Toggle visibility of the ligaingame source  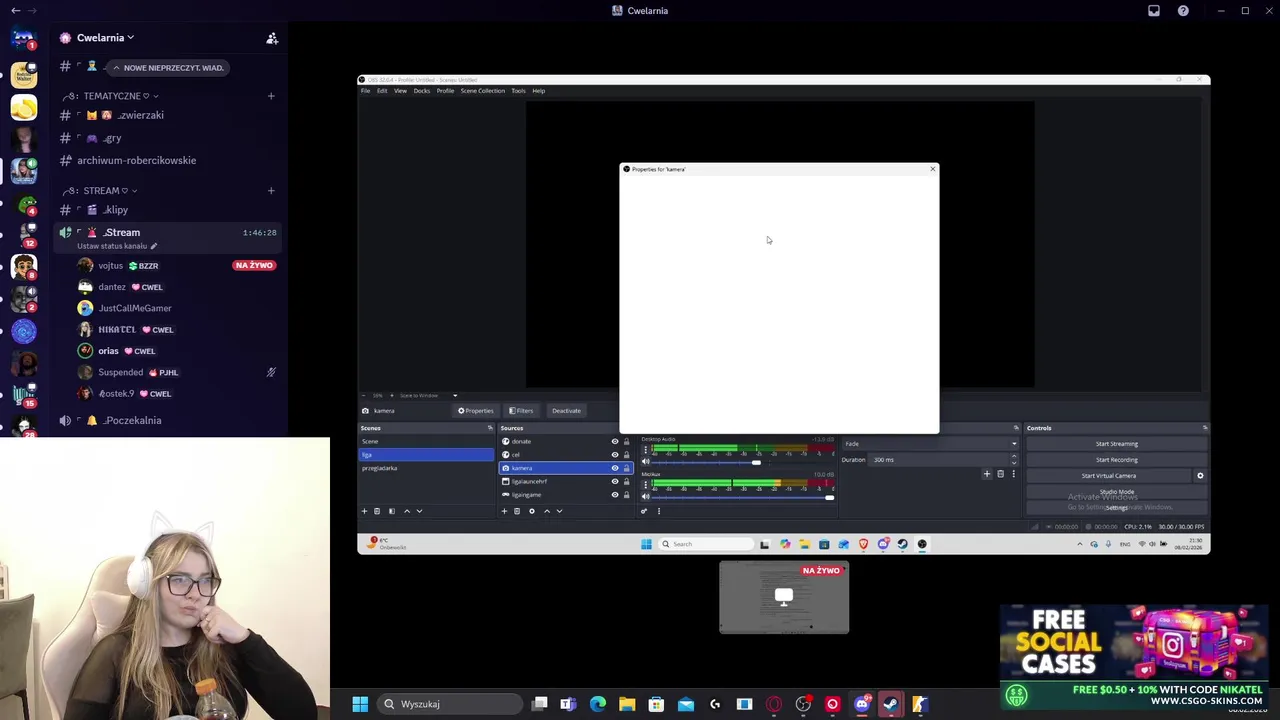coord(615,495)
